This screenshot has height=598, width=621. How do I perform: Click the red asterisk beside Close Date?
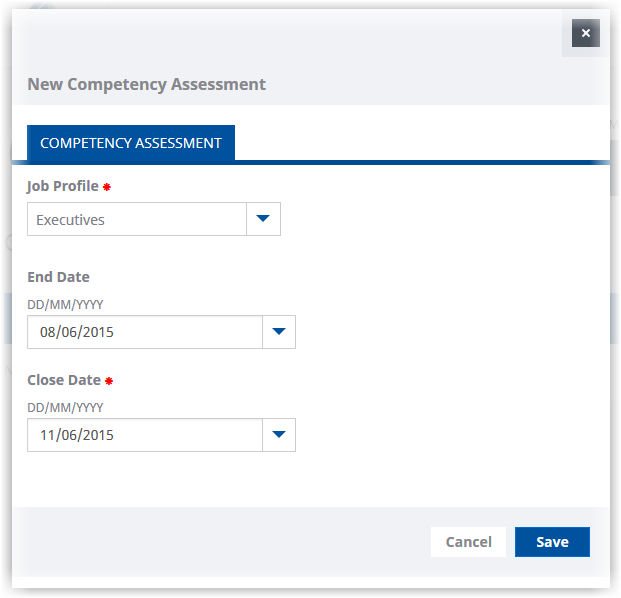pos(109,381)
